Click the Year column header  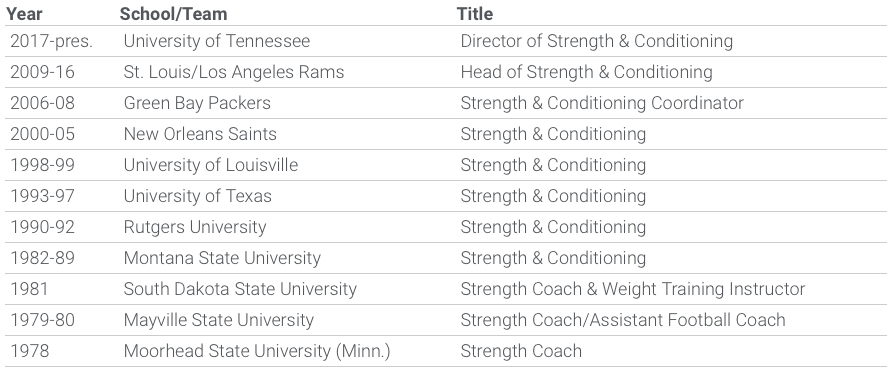tap(24, 14)
